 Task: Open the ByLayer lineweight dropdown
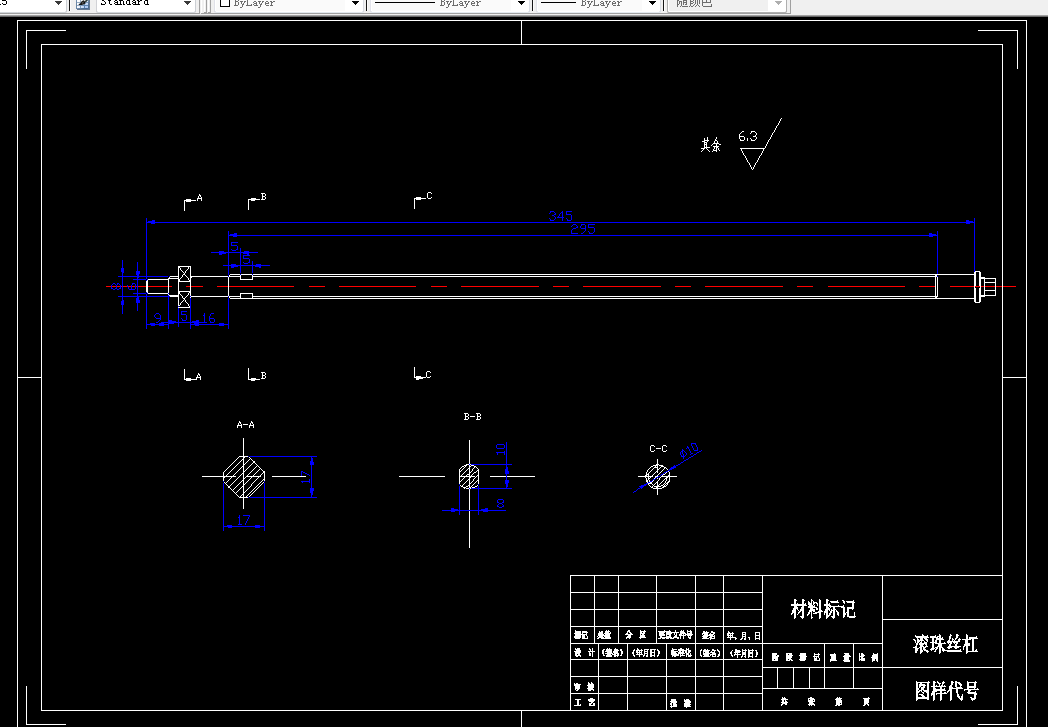coord(652,4)
